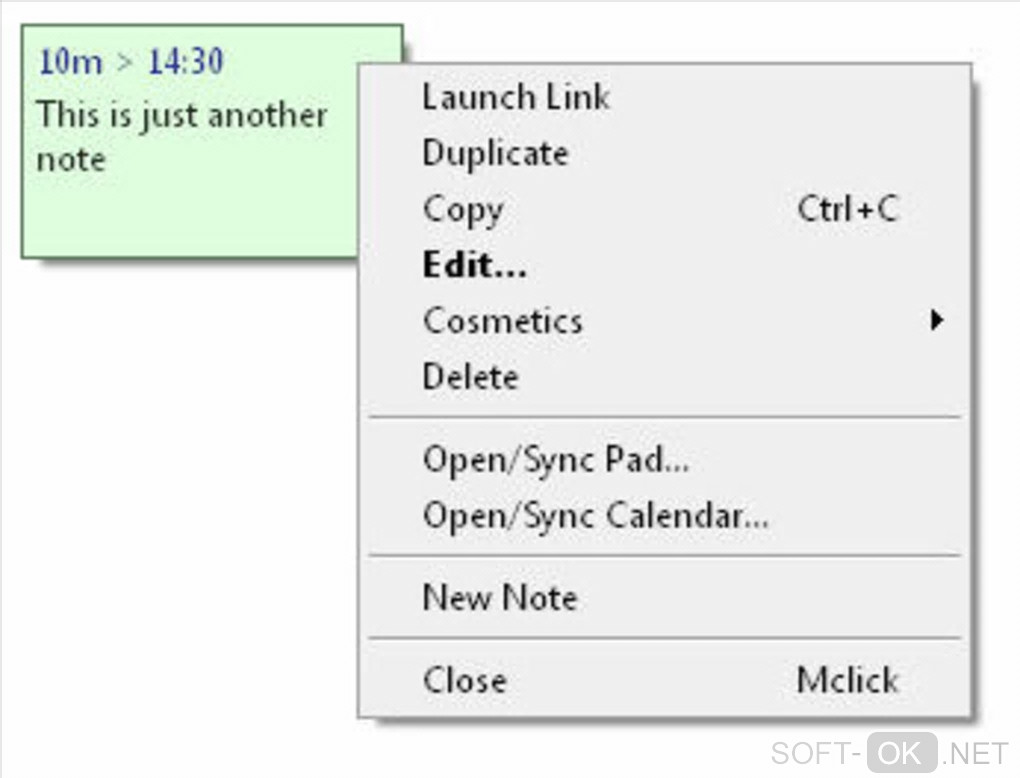The image size is (1020, 778).
Task: Click the Ctrl+C shortcut label
Action: [x=847, y=210]
